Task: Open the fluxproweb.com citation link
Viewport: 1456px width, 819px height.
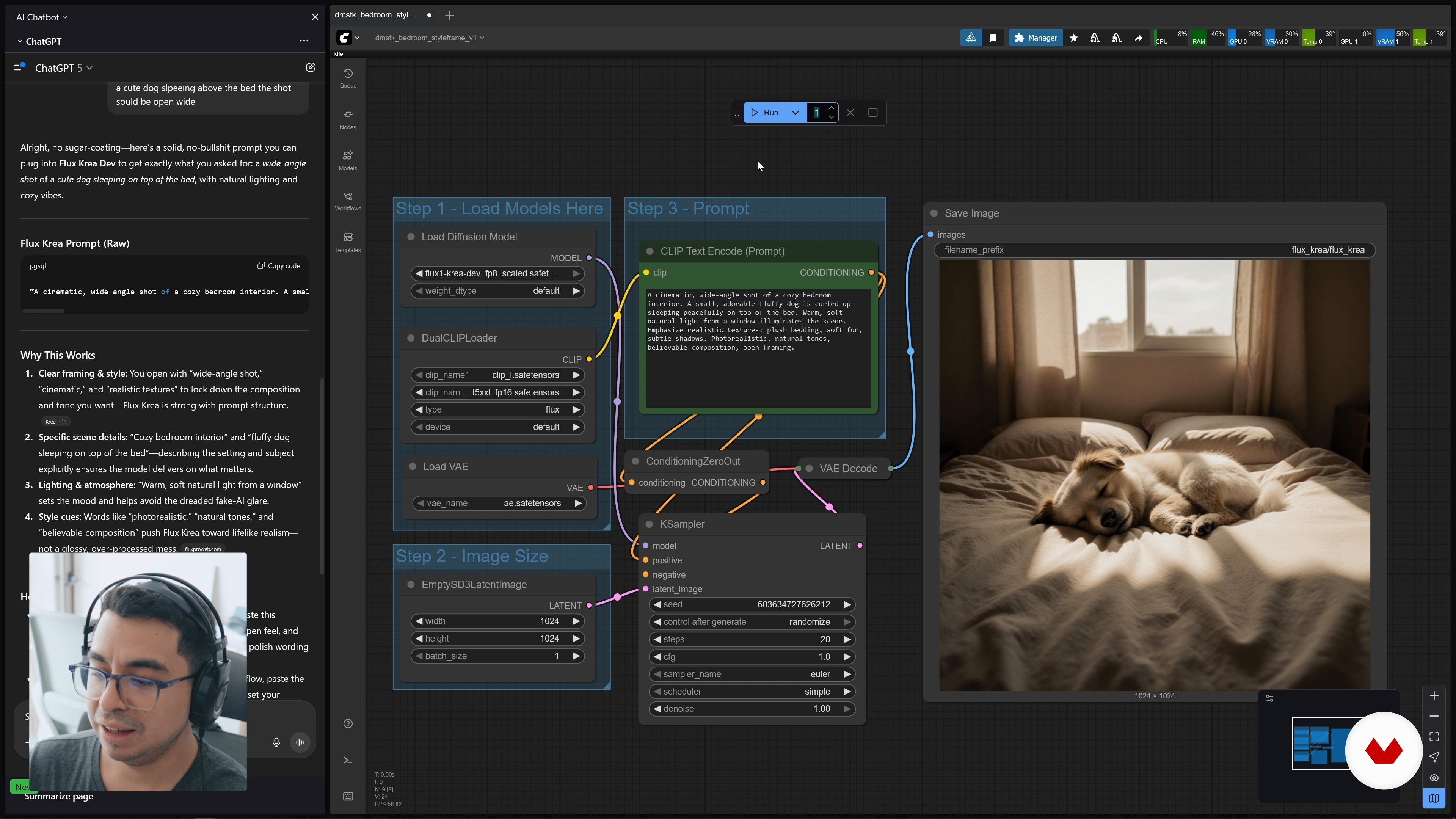Action: (x=203, y=549)
